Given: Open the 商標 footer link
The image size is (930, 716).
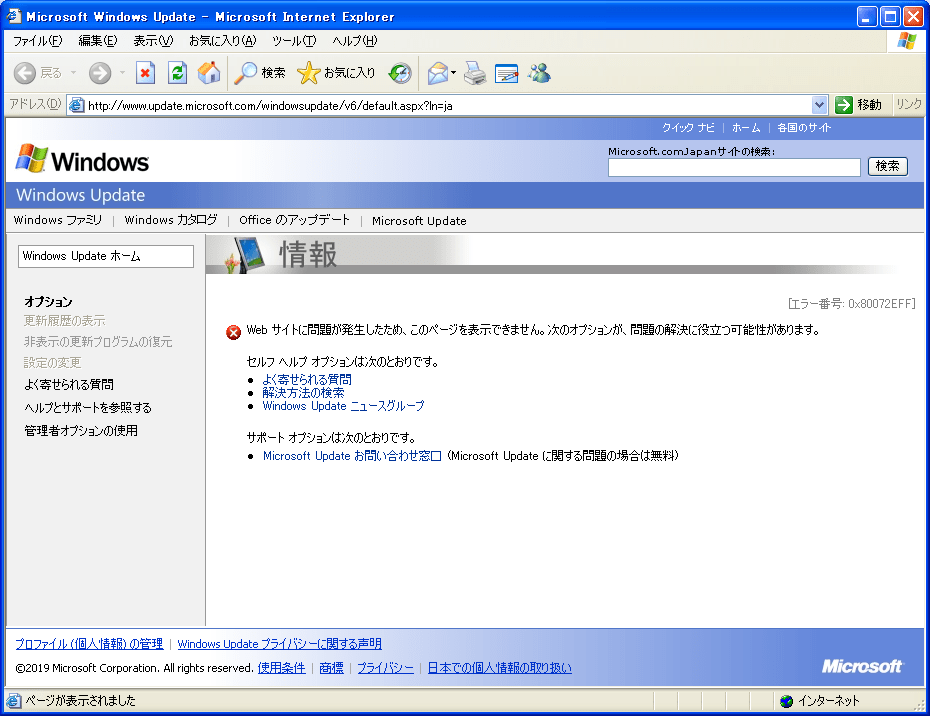Looking at the screenshot, I should [332, 668].
